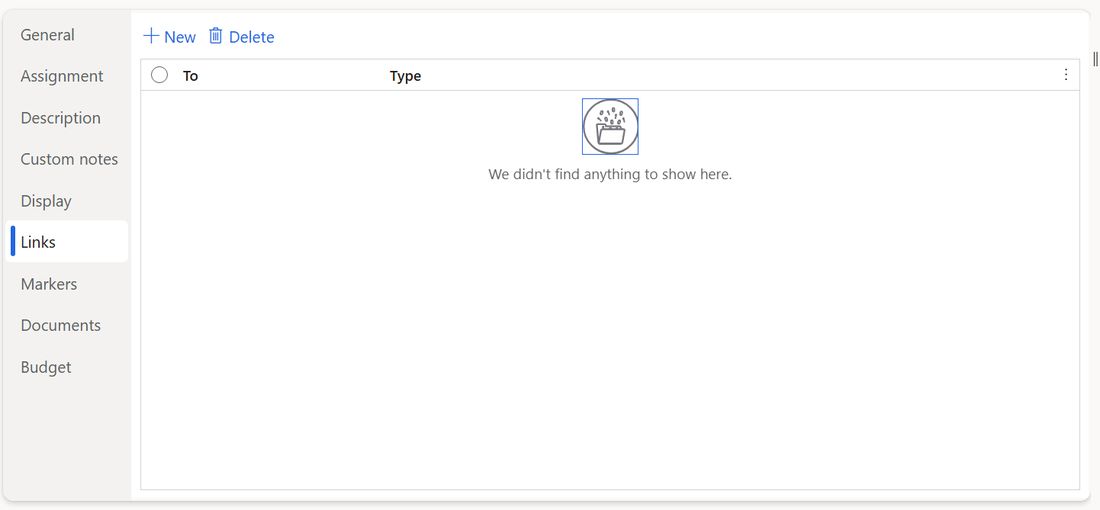1100x510 pixels.
Task: Click the panel splitter handle at right edge
Action: point(1095,59)
